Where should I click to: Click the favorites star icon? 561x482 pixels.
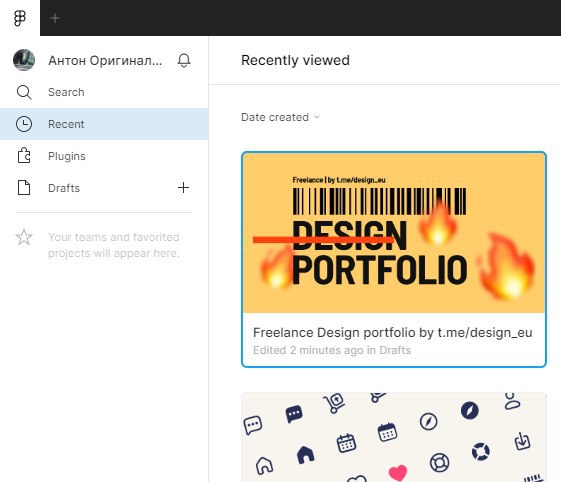tap(24, 237)
